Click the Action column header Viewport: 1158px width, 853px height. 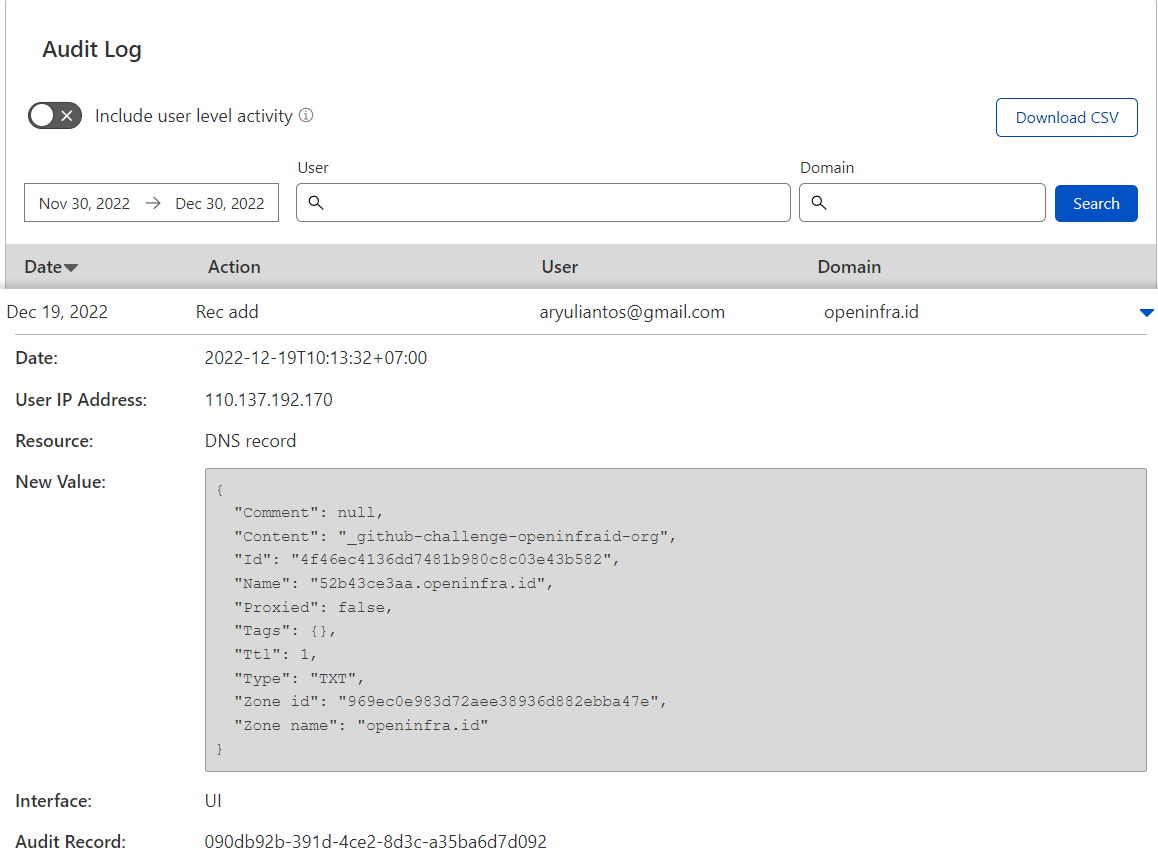[234, 267]
